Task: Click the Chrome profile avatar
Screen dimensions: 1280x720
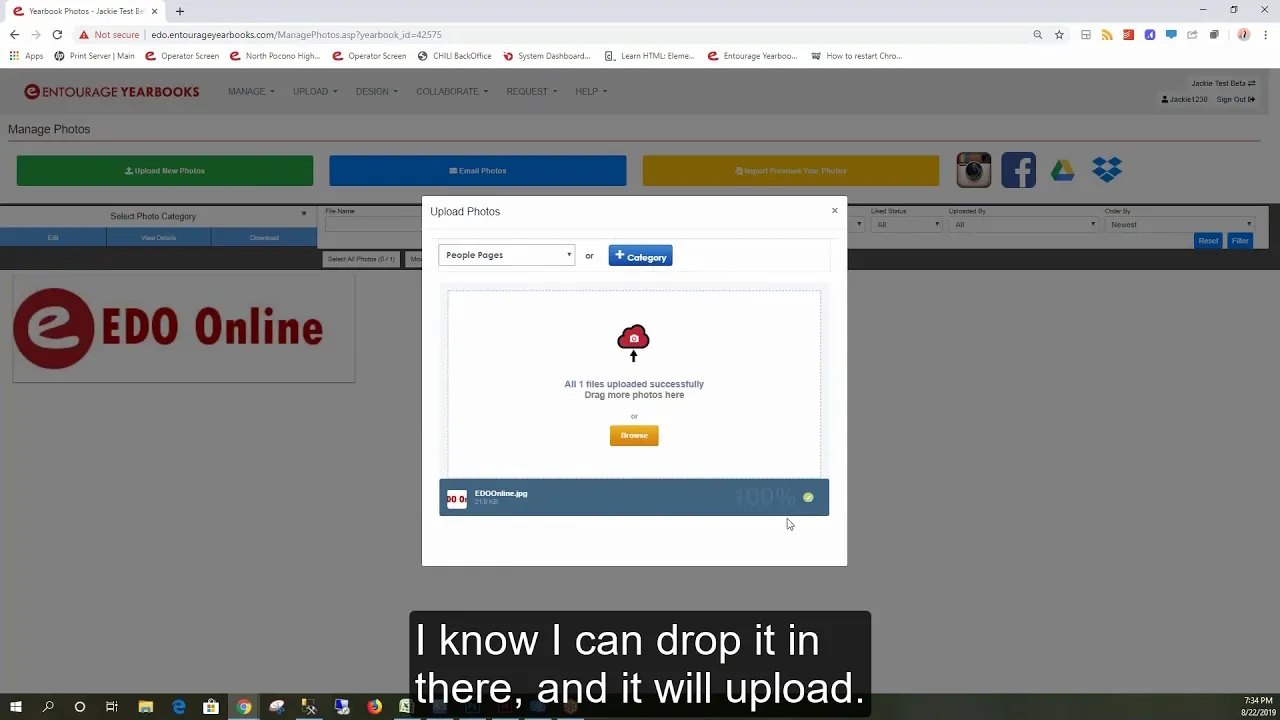Action: pos(1243,34)
